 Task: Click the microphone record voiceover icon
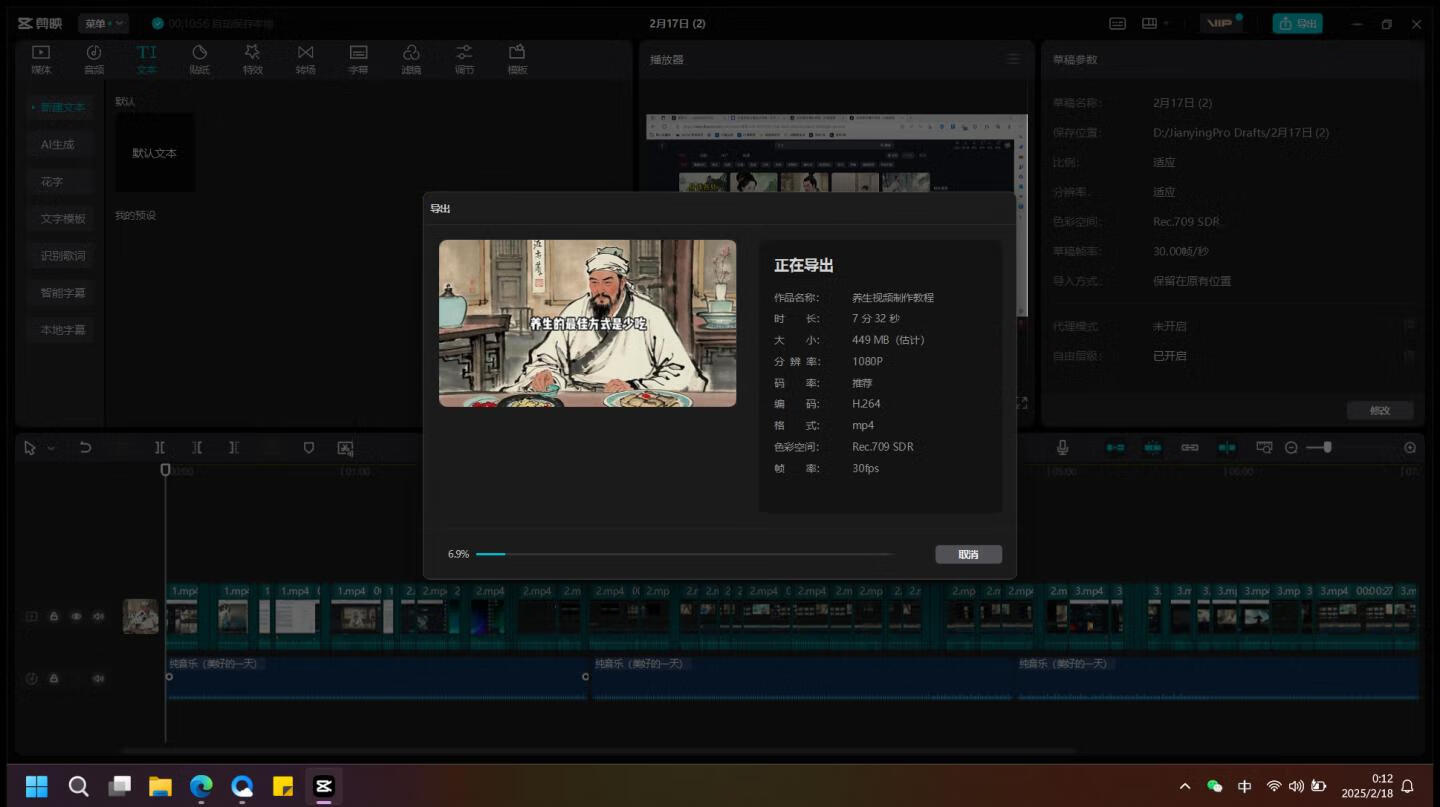pos(1063,448)
